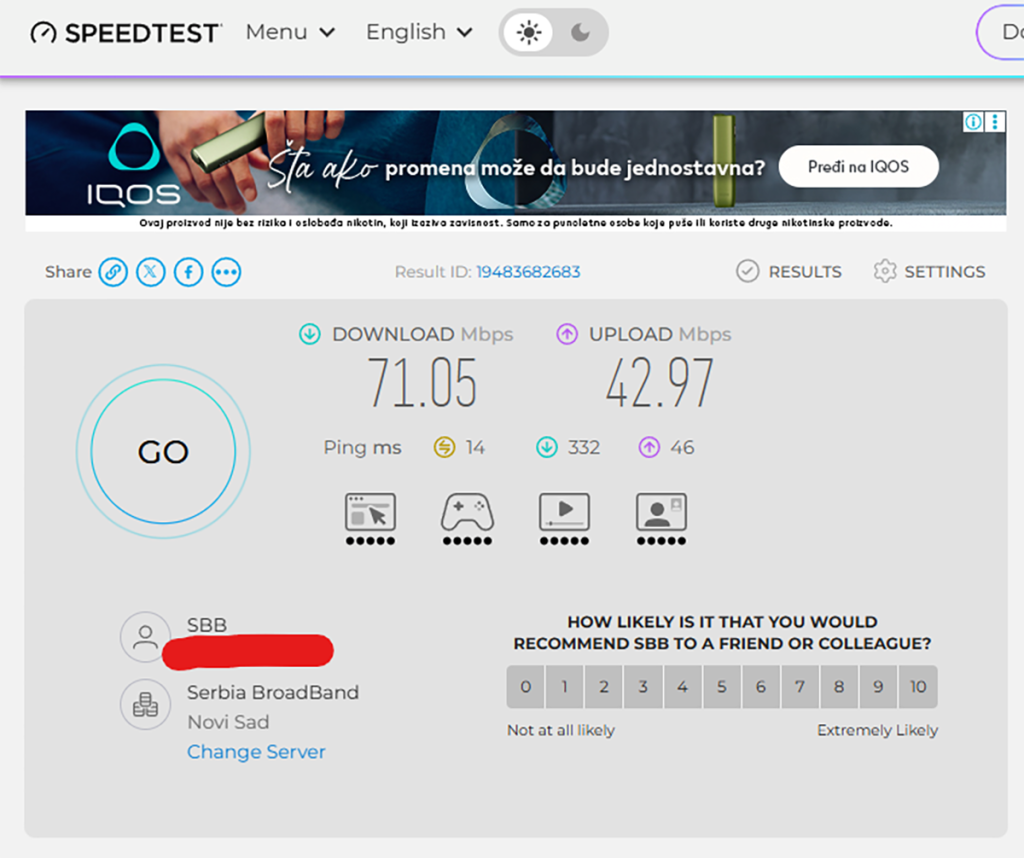Switch to dark mode moon toggle
This screenshot has height=858, width=1024.
pyautogui.click(x=580, y=32)
